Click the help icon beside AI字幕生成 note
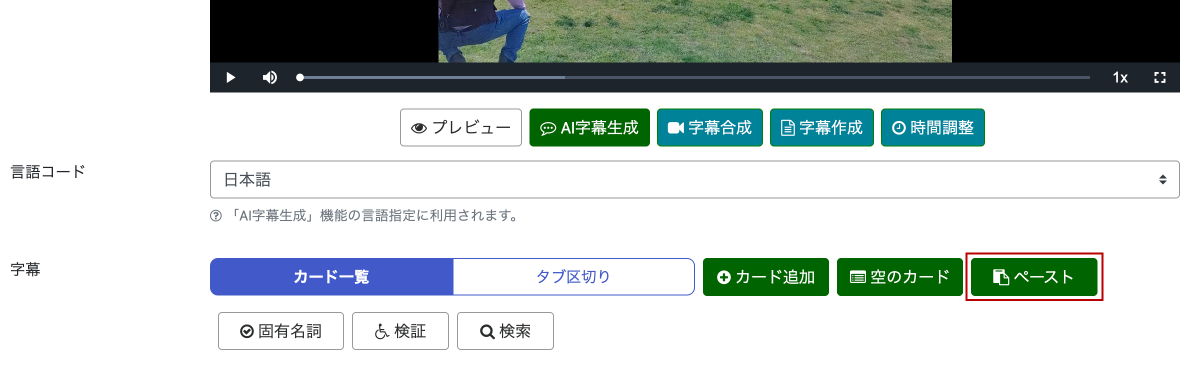The height and width of the screenshot is (370, 1190). [216, 216]
